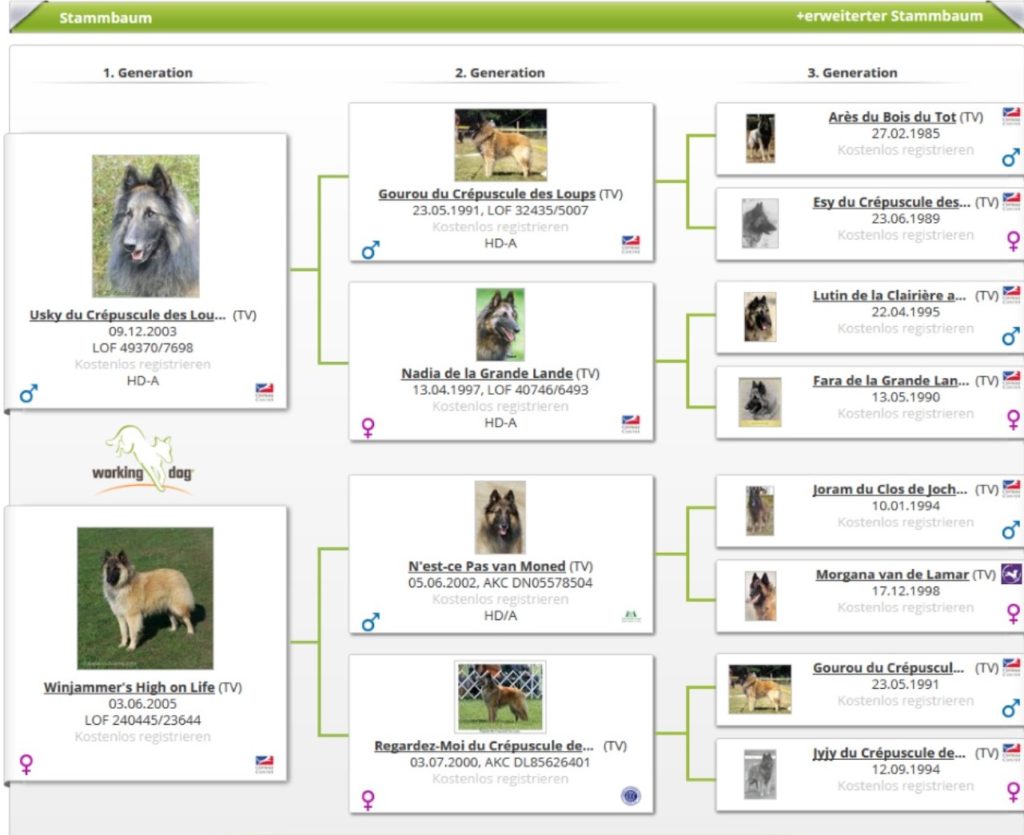Viewport: 1024px width, 835px height.
Task: Click the photo of N'est-ce Pas van Moned
Action: [x=500, y=517]
